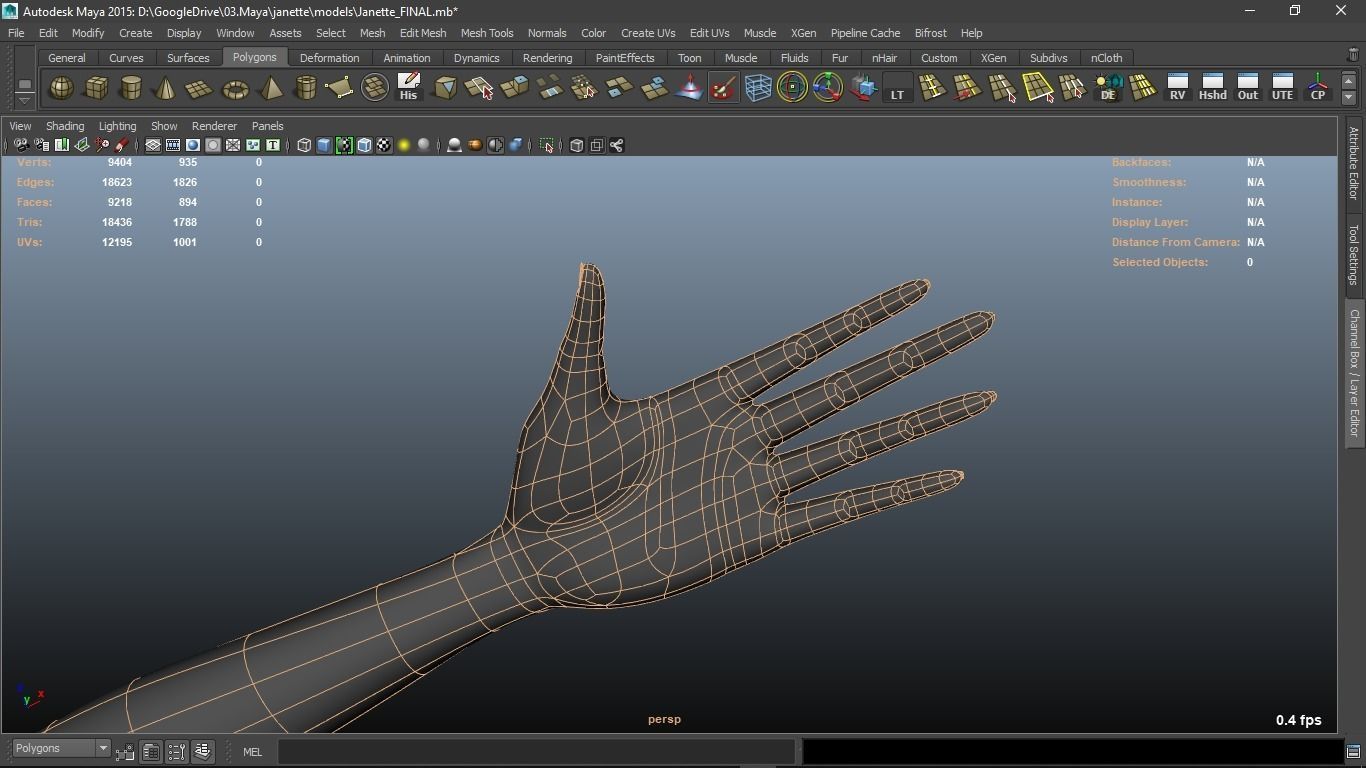Open the UTE UV Texture Editor icon
This screenshot has width=1366, height=768.
[x=1282, y=88]
